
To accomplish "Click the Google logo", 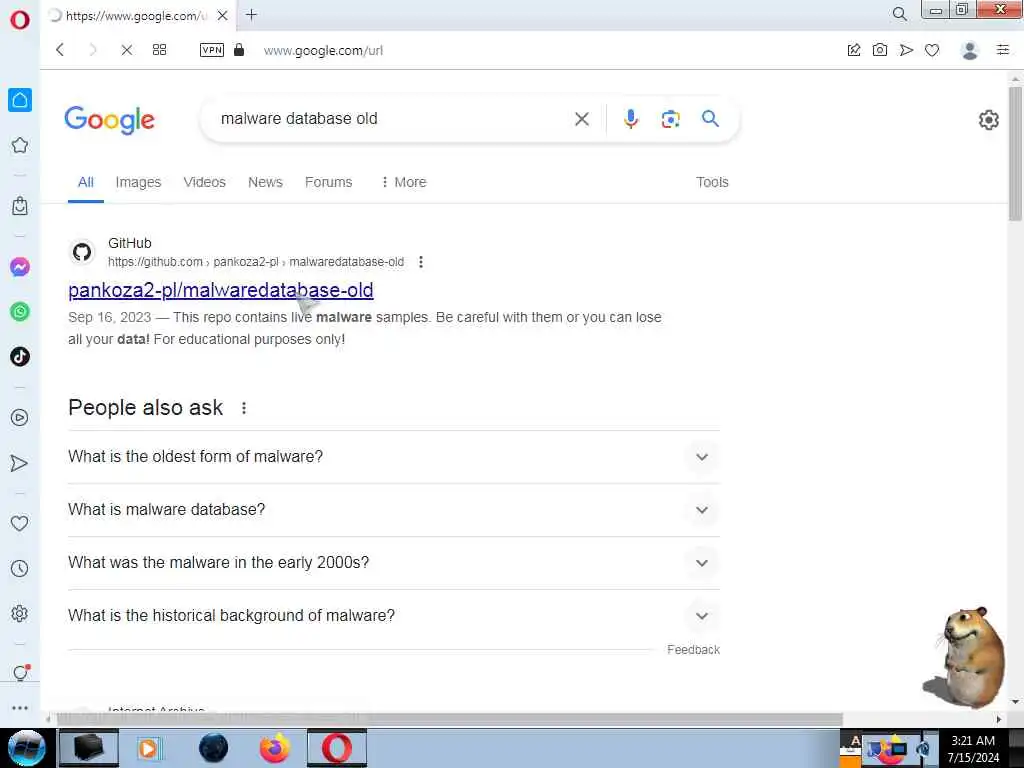I will (109, 120).
